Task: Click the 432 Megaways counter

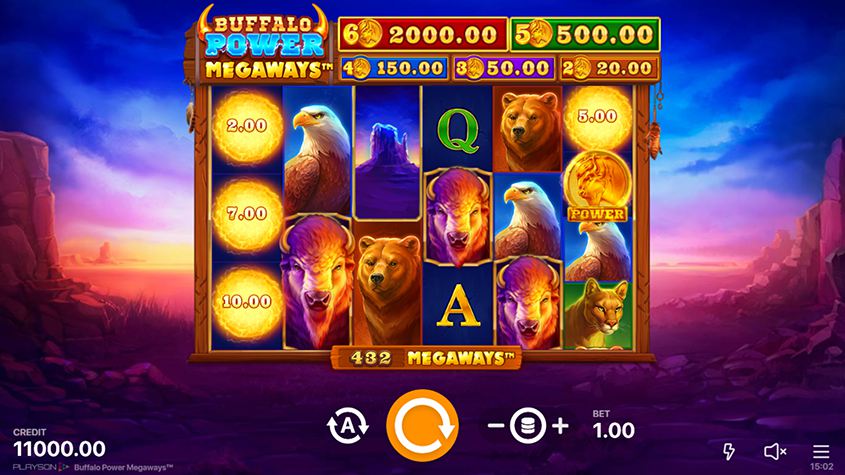Action: coord(426,358)
